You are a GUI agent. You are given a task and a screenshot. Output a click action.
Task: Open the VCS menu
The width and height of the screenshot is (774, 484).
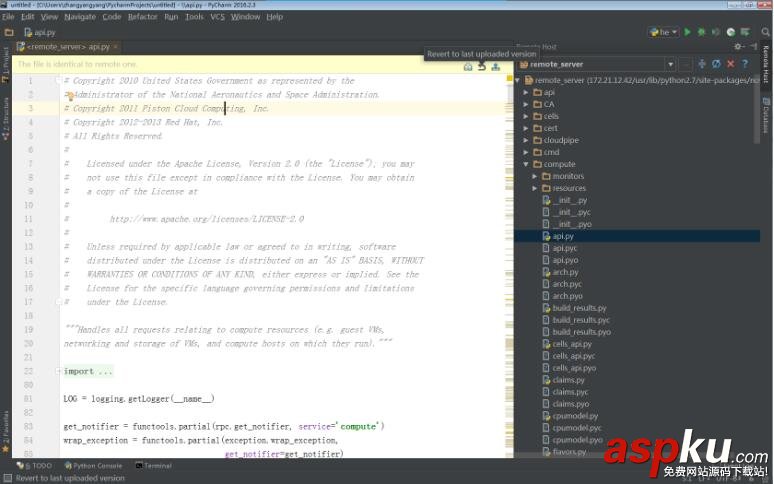217,17
